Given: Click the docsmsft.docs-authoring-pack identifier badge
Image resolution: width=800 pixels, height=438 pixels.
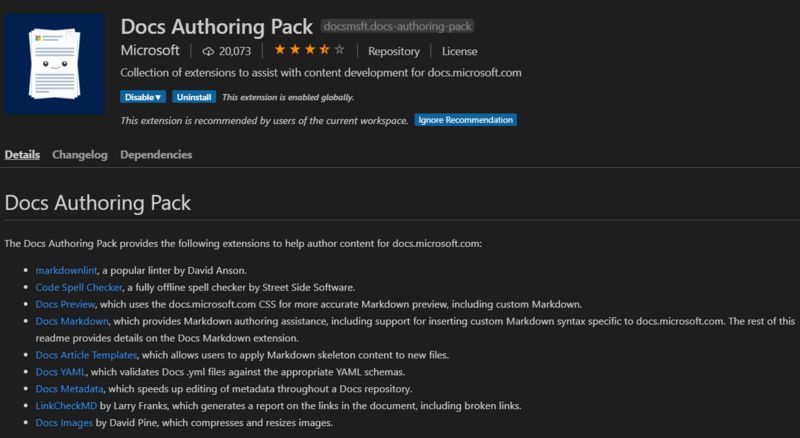Looking at the screenshot, I should tap(399, 26).
